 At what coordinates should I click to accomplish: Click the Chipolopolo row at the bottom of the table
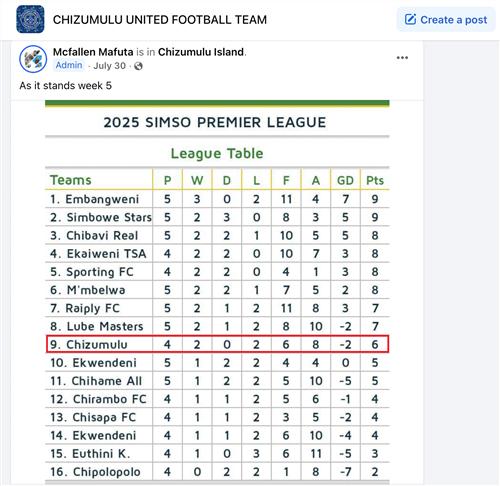click(217, 472)
